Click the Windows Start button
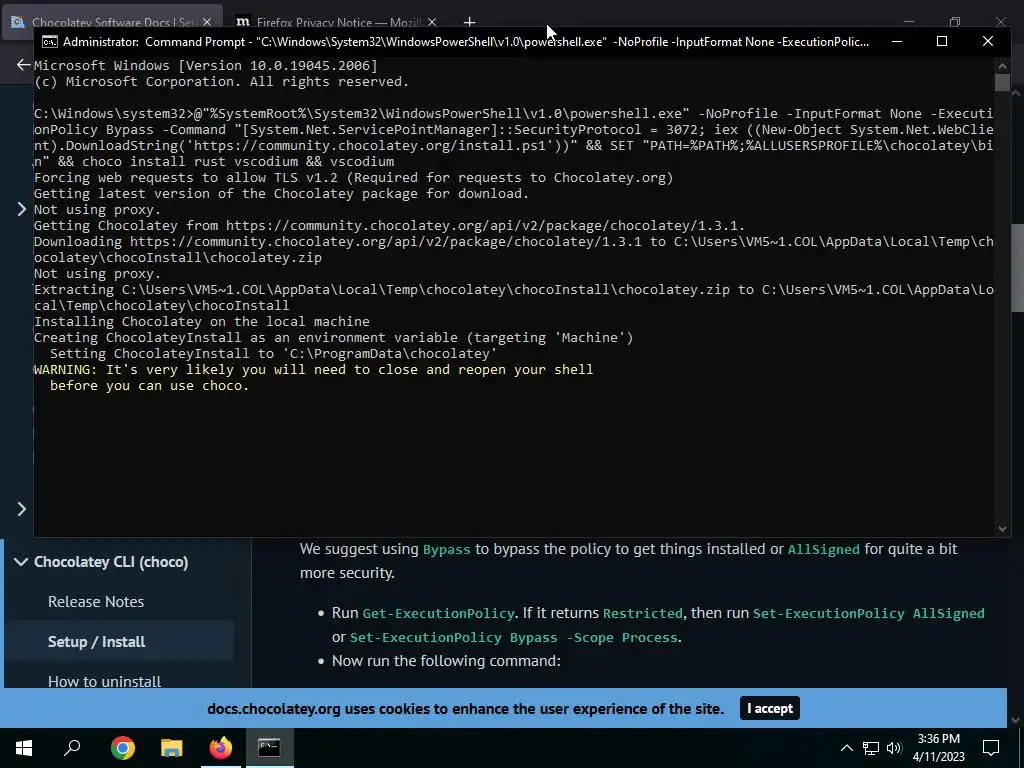Screen dimensions: 1024x768 point(24,748)
